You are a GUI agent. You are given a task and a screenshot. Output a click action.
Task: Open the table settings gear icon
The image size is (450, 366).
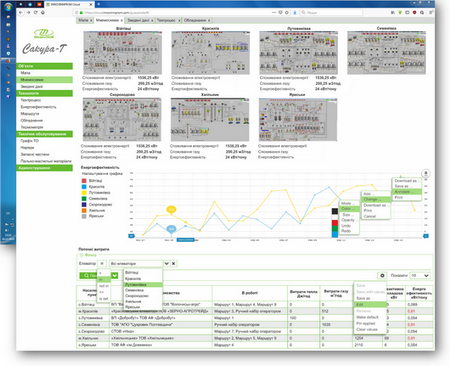(382, 275)
